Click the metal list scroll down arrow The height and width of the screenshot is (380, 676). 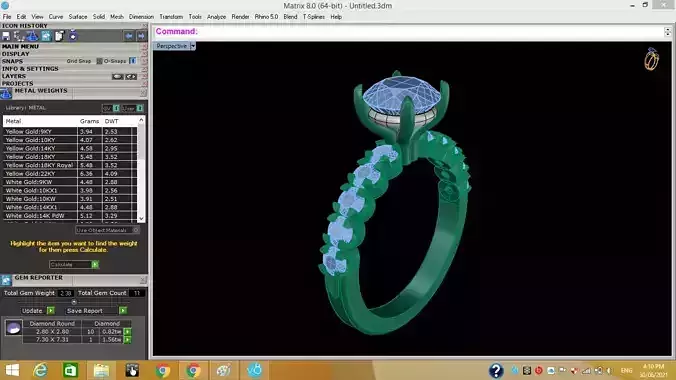click(x=141, y=218)
